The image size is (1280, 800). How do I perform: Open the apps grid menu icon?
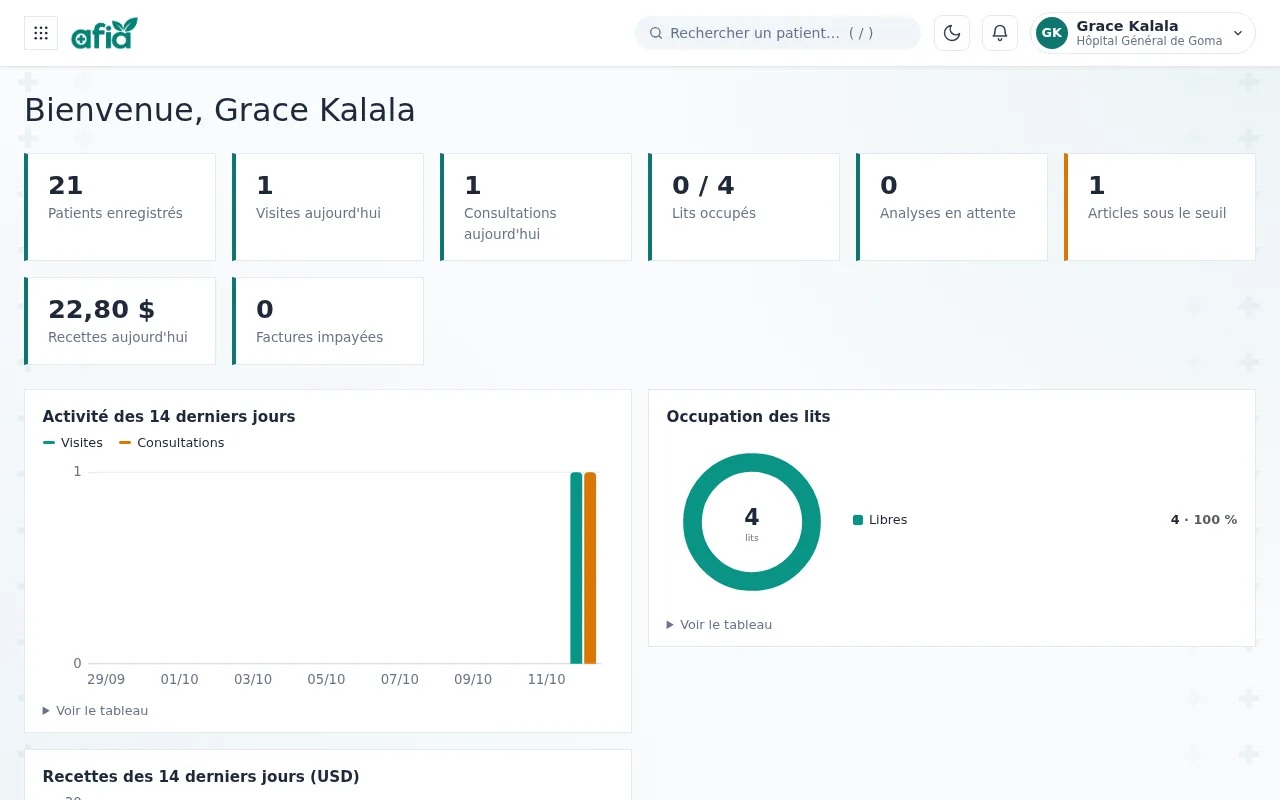pyautogui.click(x=41, y=33)
